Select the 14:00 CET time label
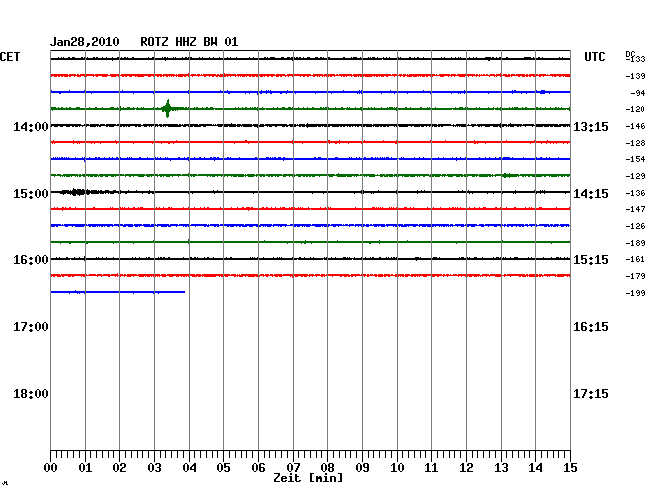The image size is (650, 494). 31,126
